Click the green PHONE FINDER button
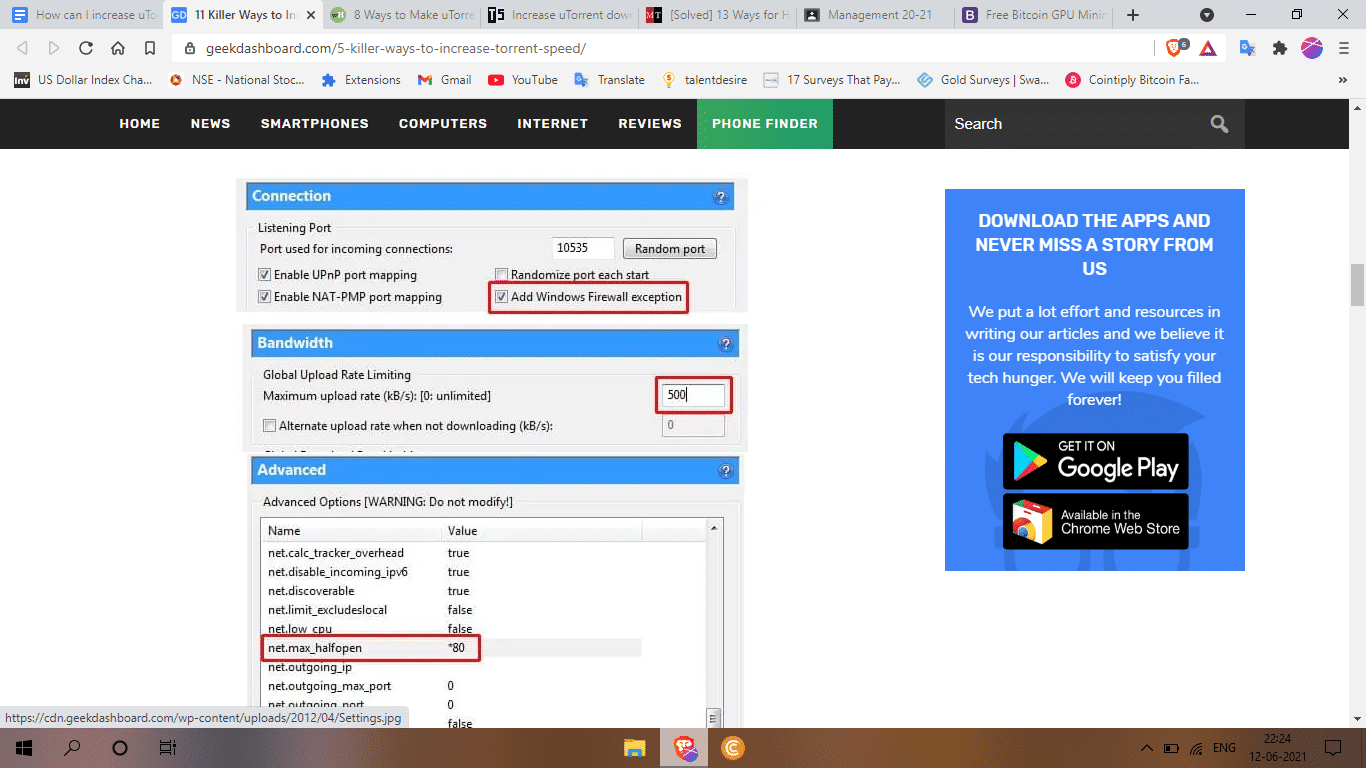1366x768 pixels. (765, 124)
